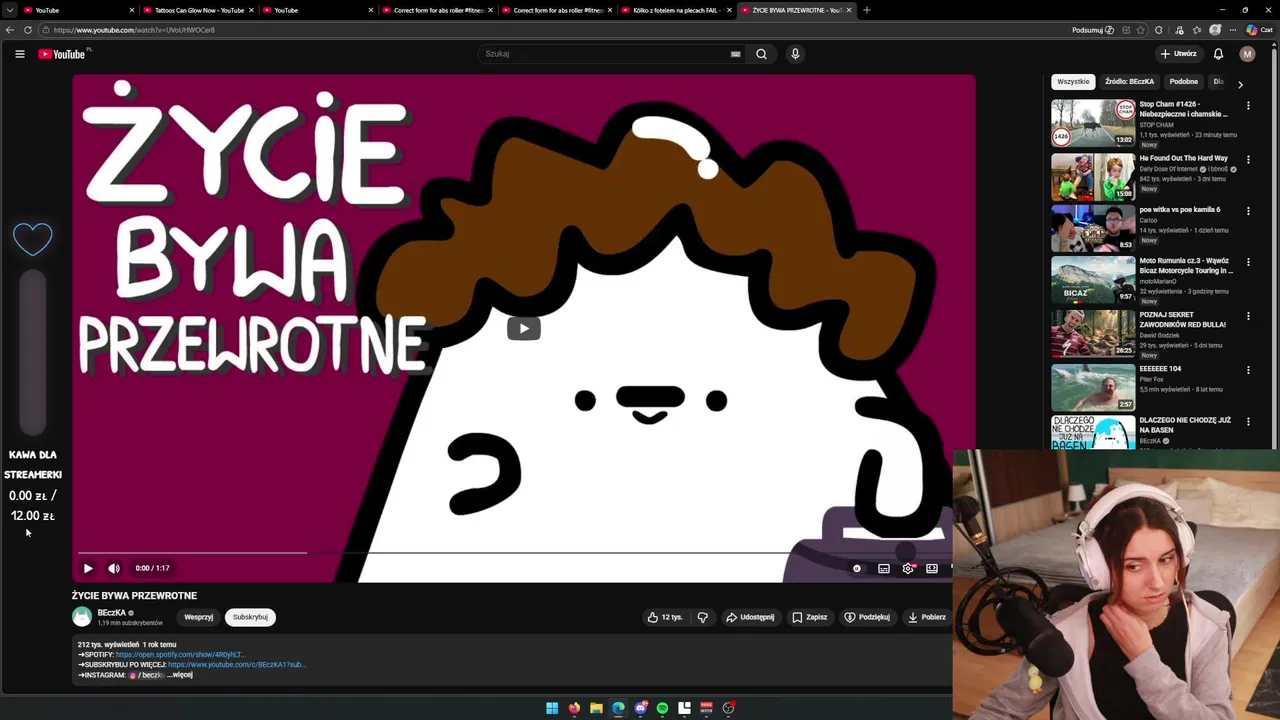Open options for Dlaczego nie chodzę już na basen
The width and height of the screenshot is (1280, 720).
pos(1248,422)
